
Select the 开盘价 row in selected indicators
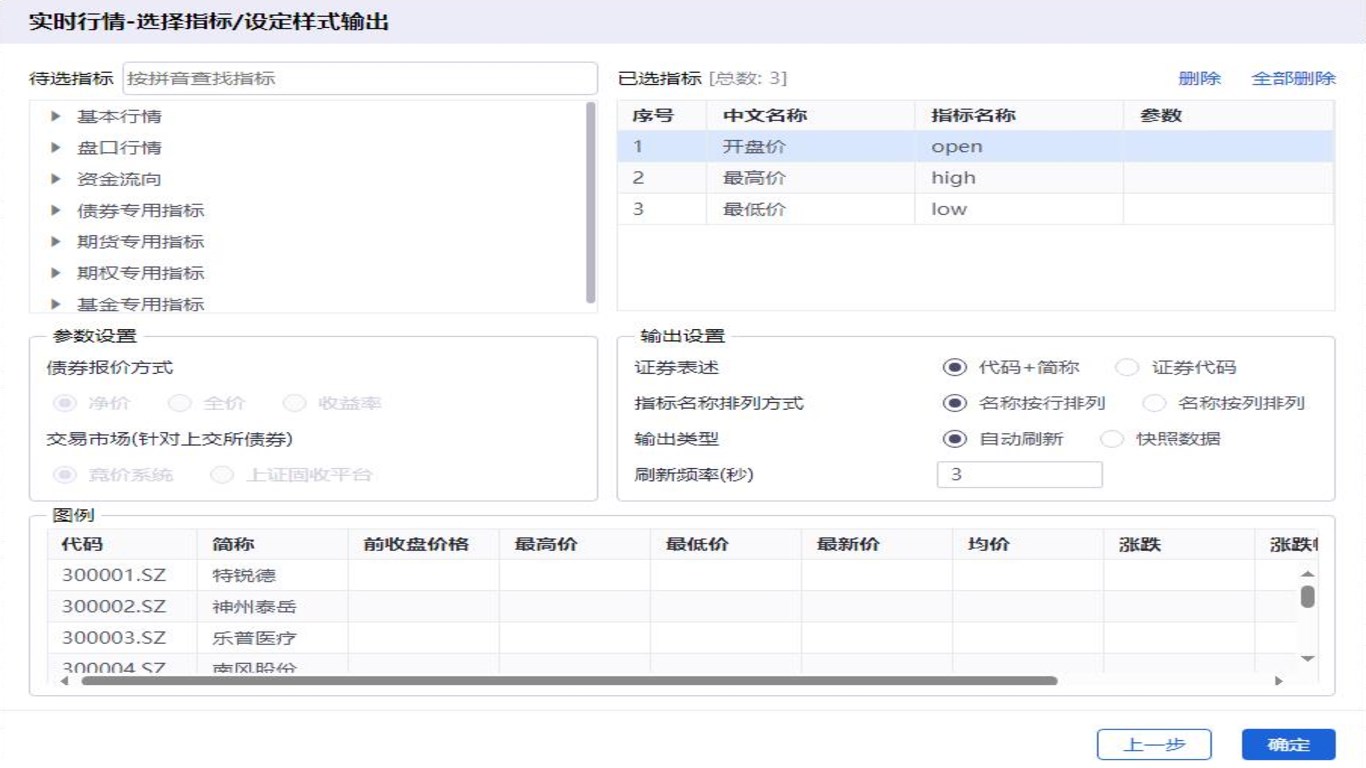coord(975,146)
